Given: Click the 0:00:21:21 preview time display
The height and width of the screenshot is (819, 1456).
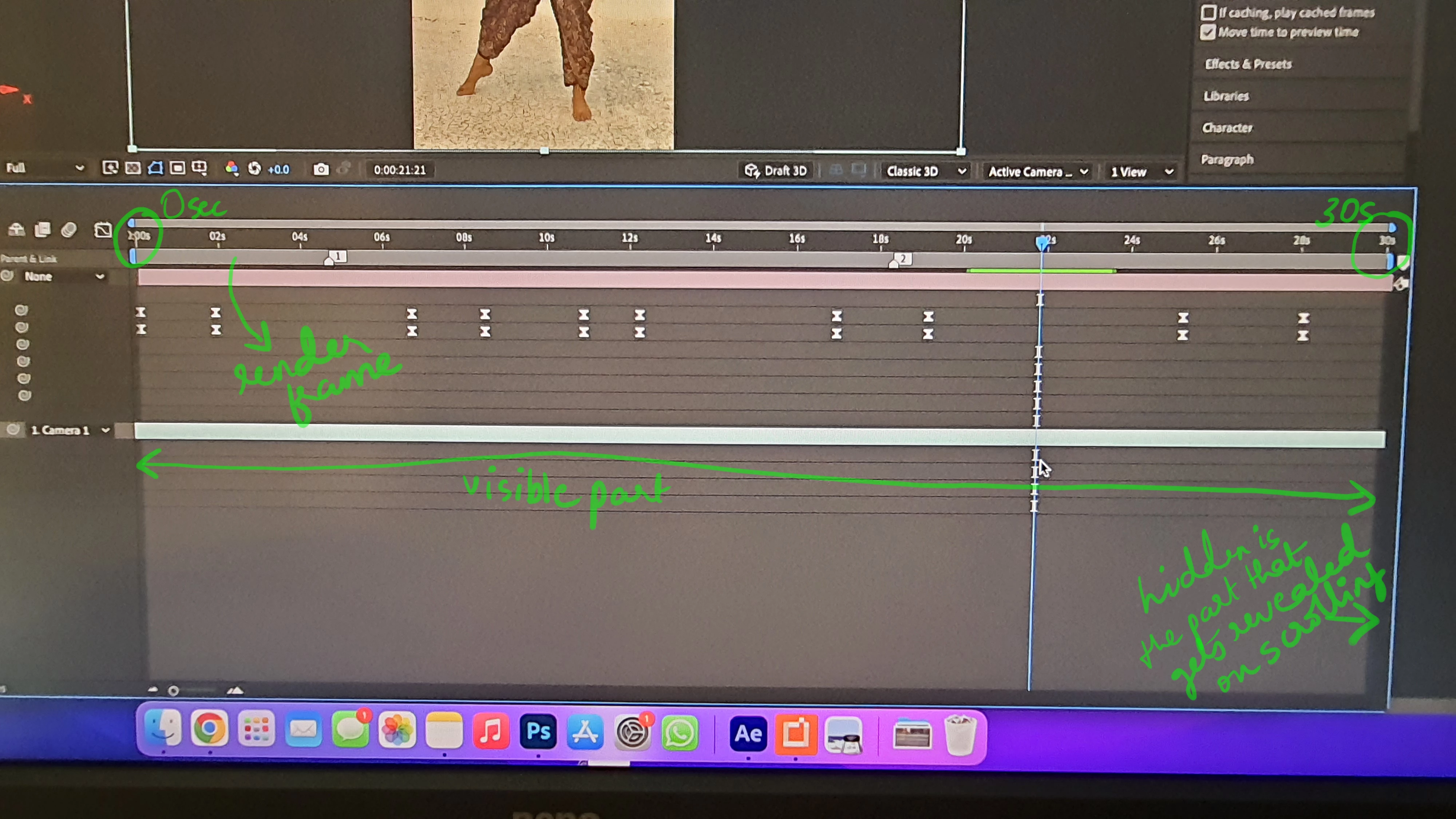Looking at the screenshot, I should click(400, 170).
